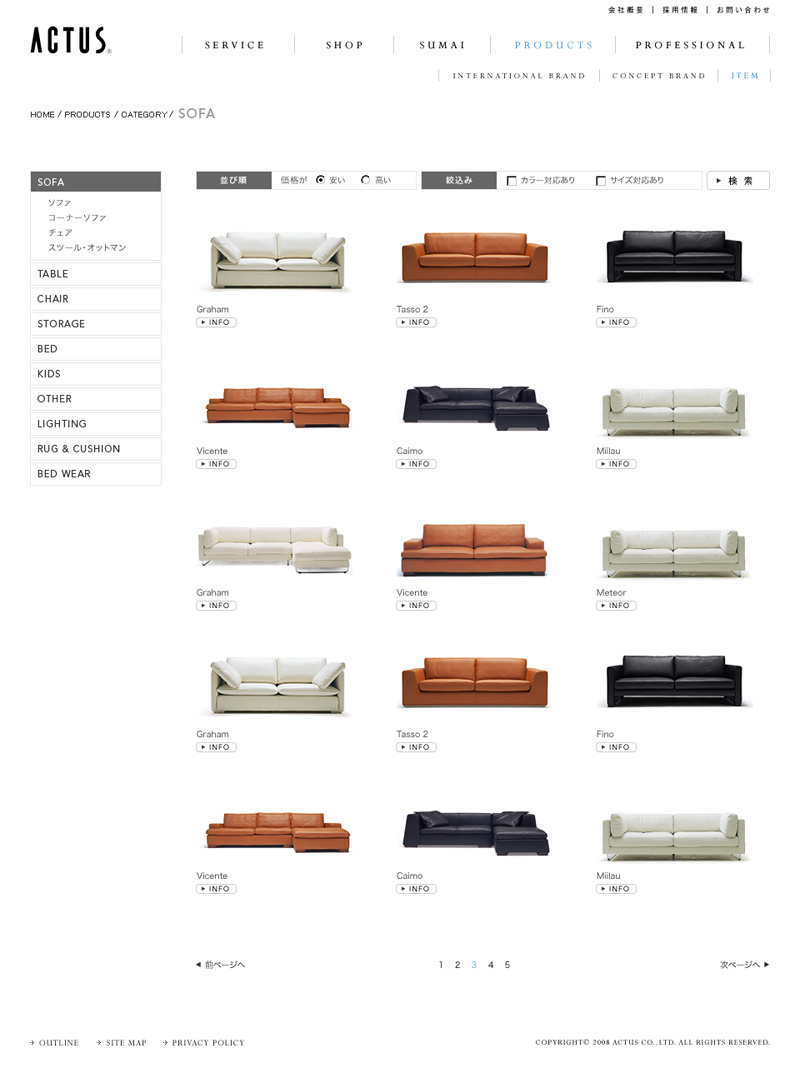Open the PRIVACY POLICY footer link
Image resolution: width=800 pixels, height=1083 pixels.
click(x=204, y=1043)
